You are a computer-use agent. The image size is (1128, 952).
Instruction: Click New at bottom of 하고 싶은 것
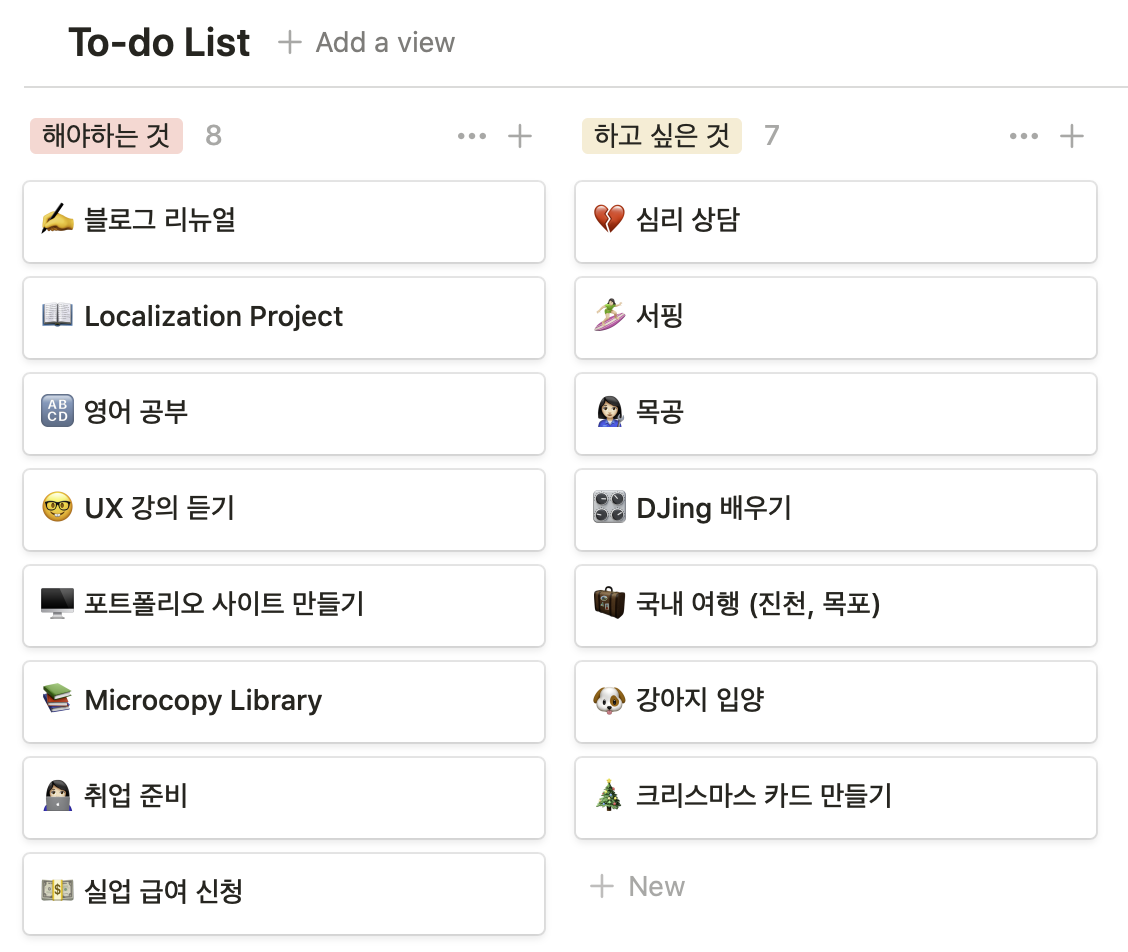click(x=637, y=887)
